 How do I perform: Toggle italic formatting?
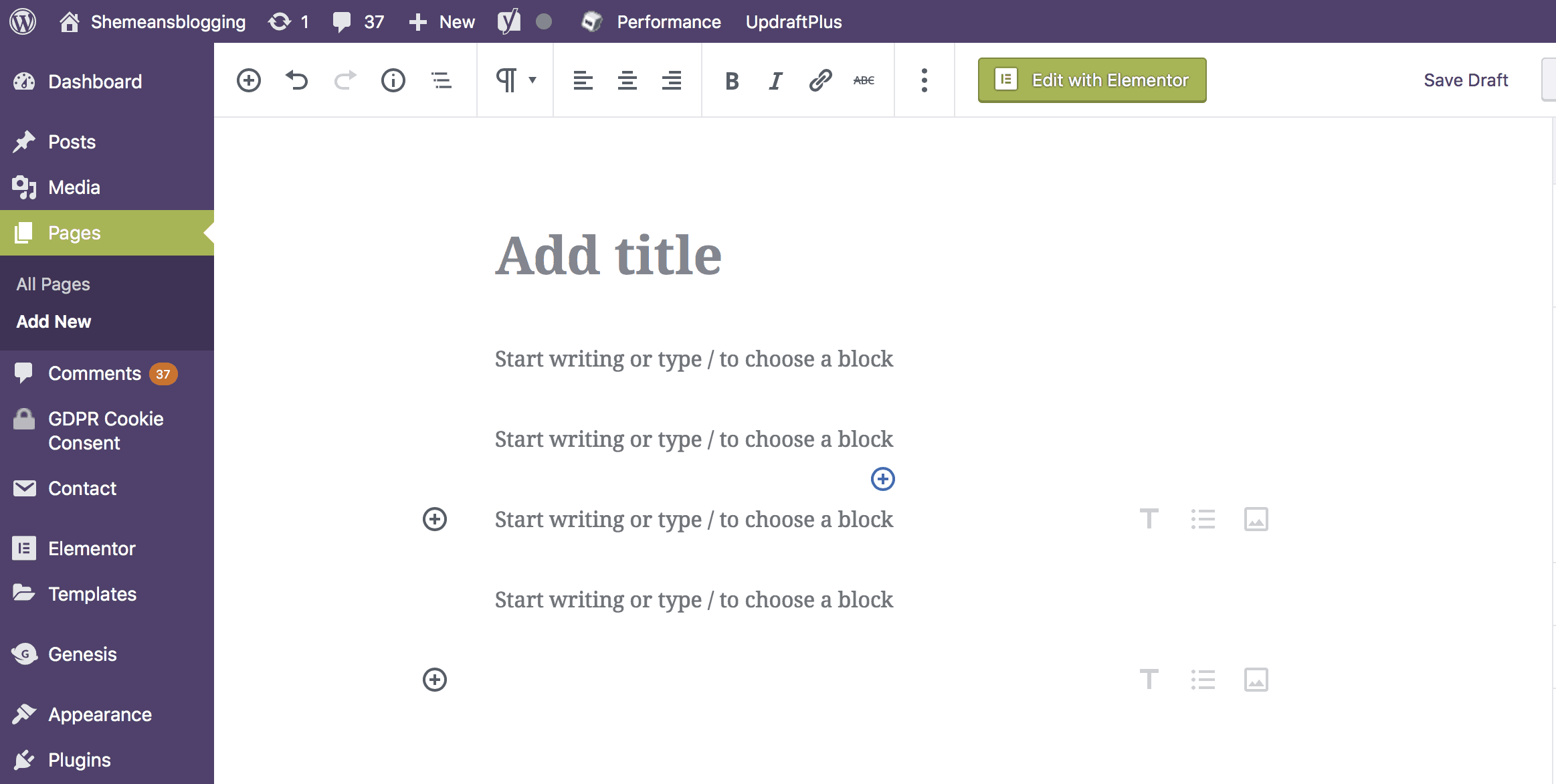776,80
